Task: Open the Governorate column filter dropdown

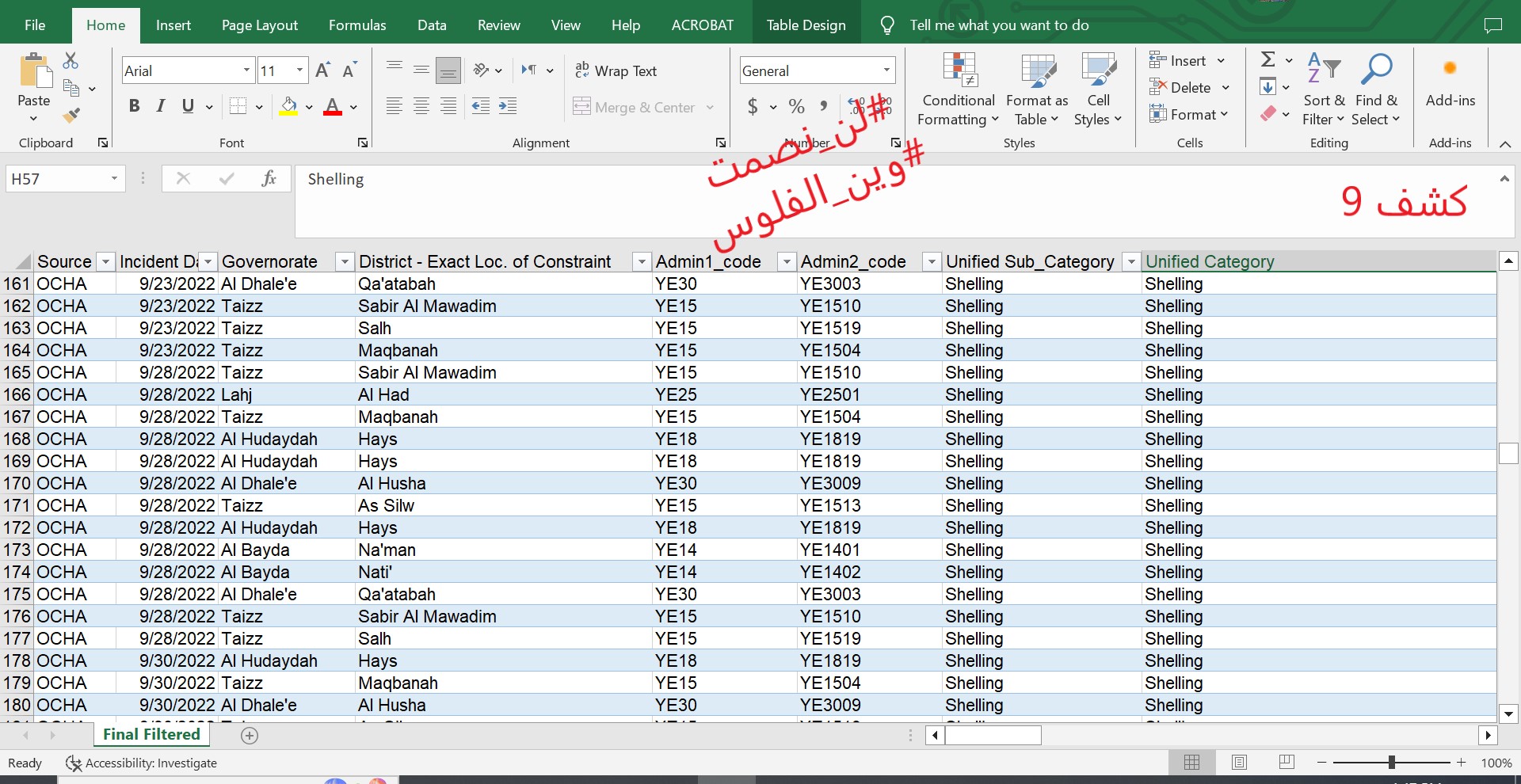Action: 344,261
